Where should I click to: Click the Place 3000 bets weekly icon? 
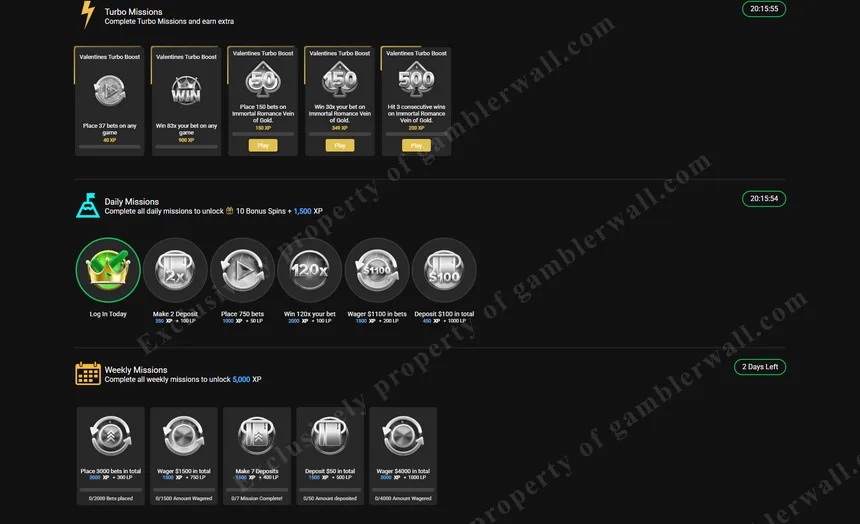pos(111,436)
